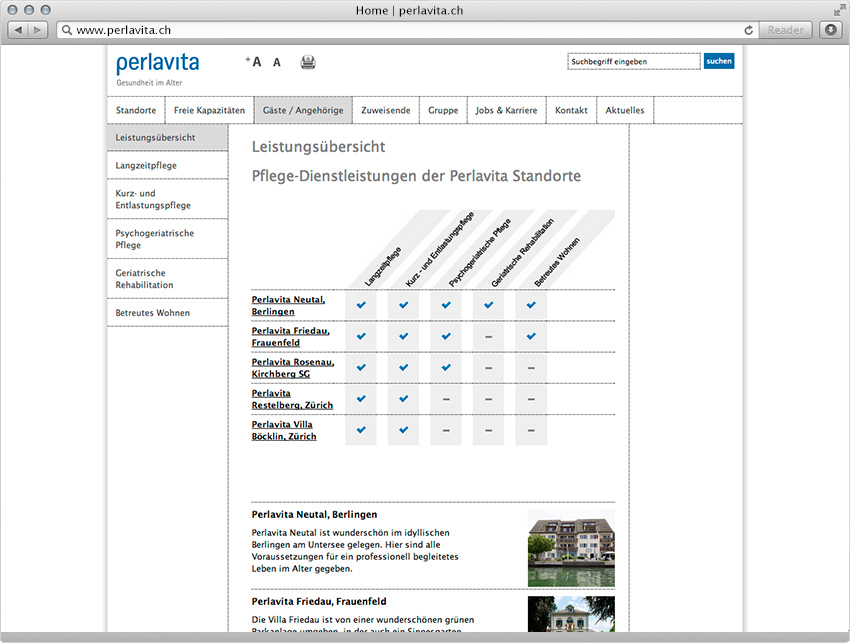Click the Perlavita Neutal, Berlingen section heading
Screen dimensions: 850x643
(x=314, y=515)
